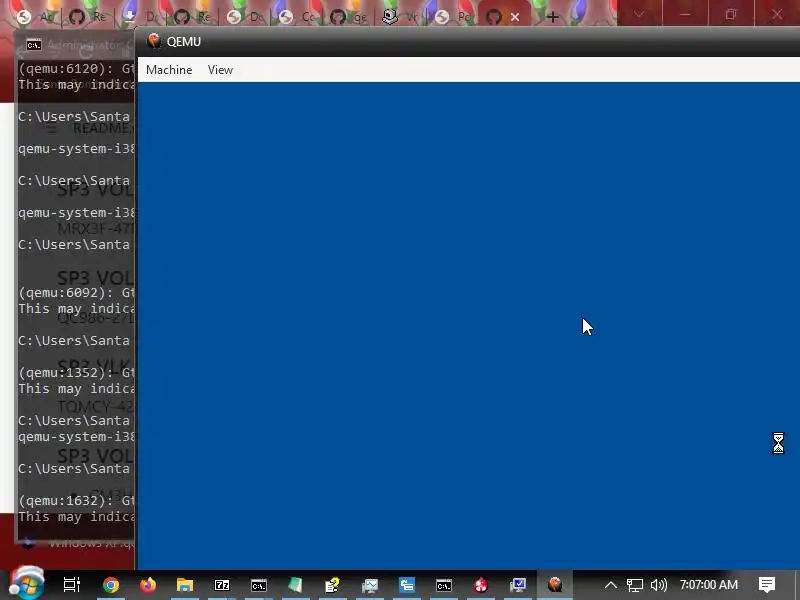Open network status tray icon

click(x=635, y=585)
